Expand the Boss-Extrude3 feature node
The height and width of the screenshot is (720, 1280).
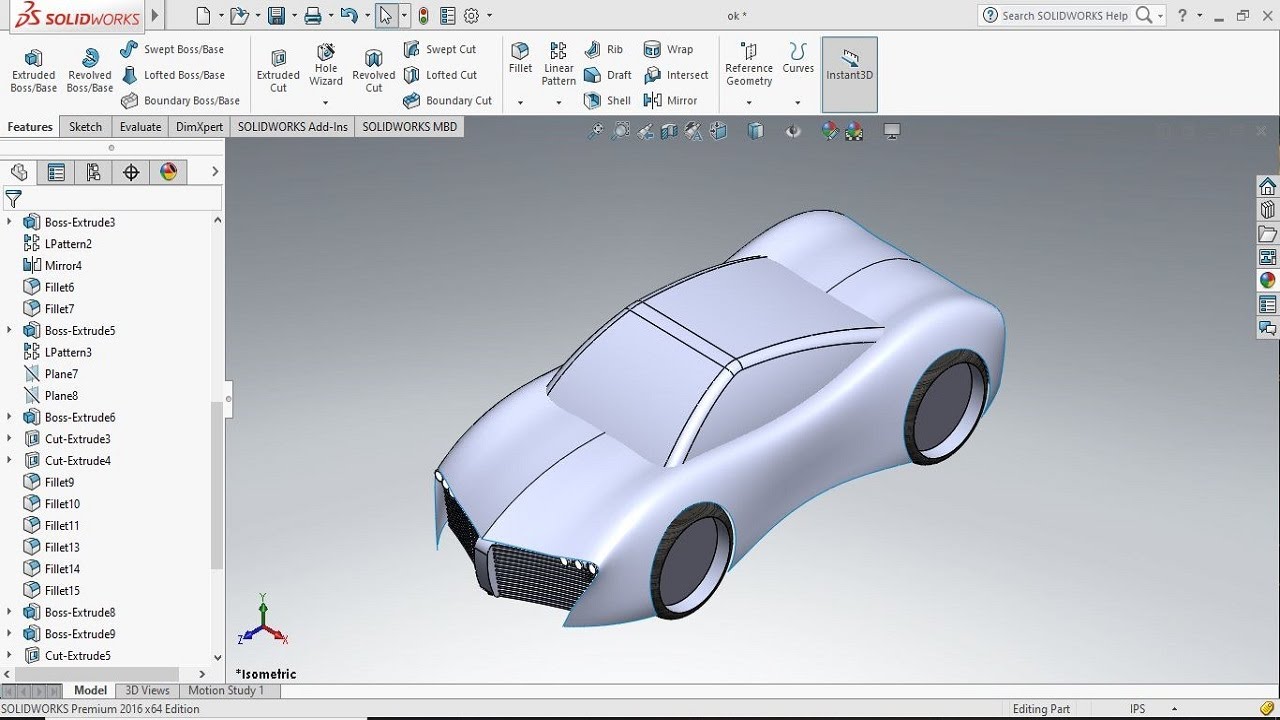pyautogui.click(x=10, y=222)
